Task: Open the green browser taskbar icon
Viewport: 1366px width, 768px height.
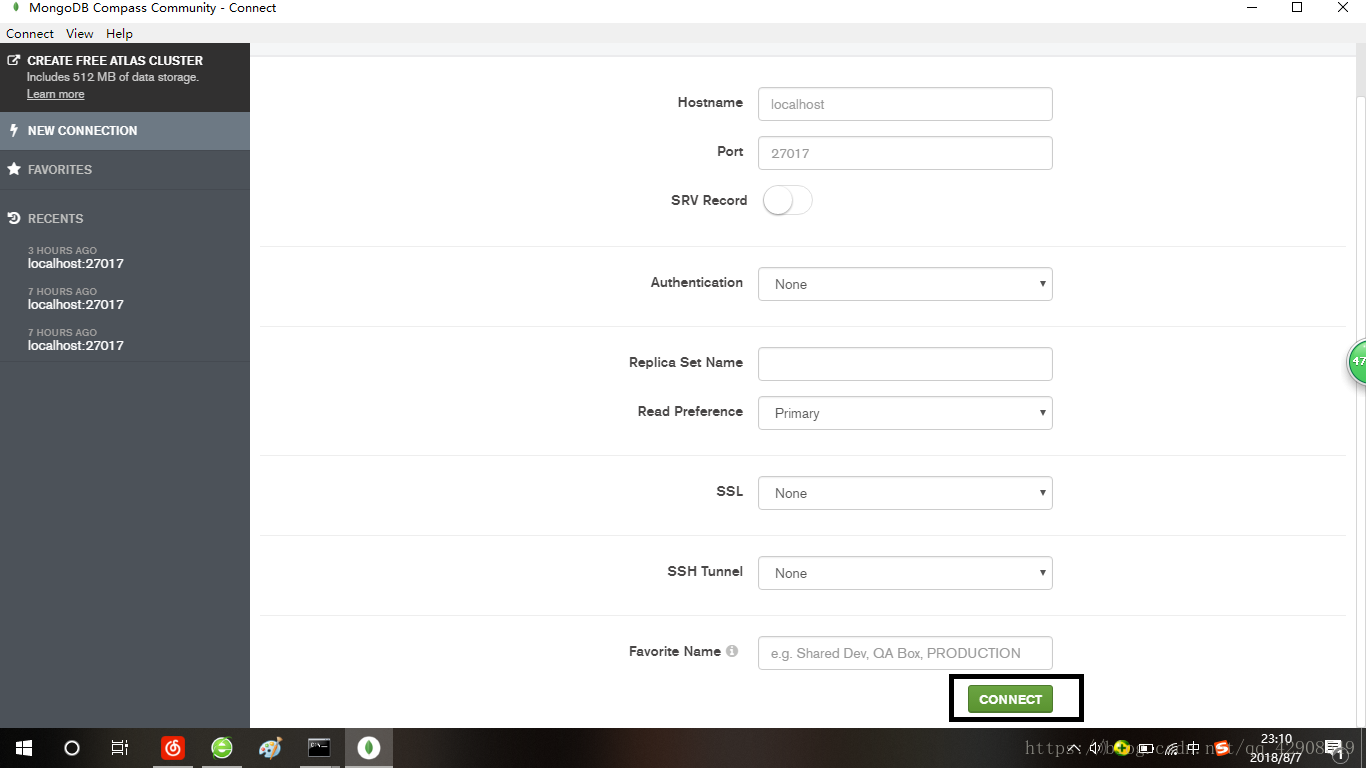Action: pyautogui.click(x=222, y=748)
